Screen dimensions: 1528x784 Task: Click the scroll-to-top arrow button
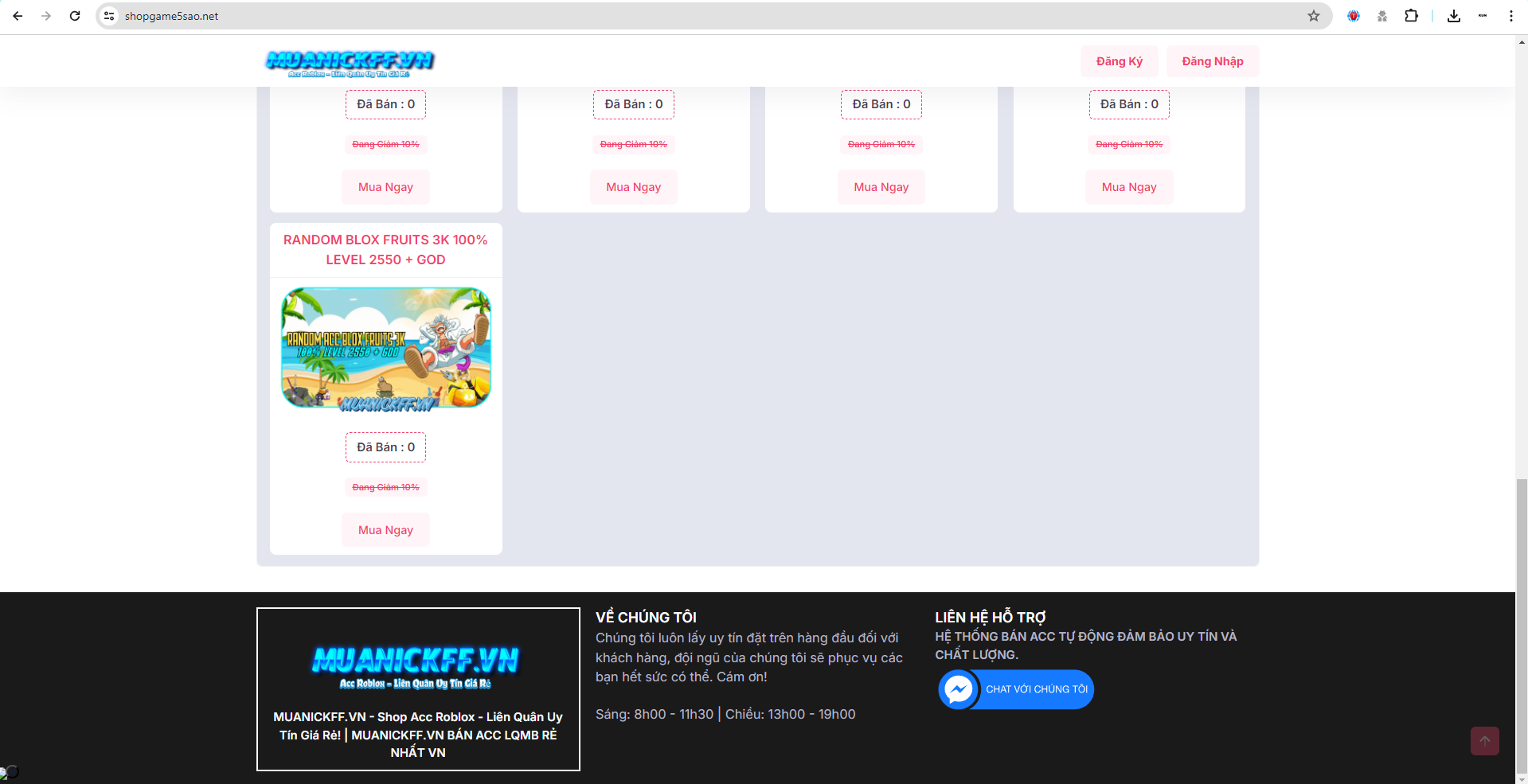pos(1484,741)
